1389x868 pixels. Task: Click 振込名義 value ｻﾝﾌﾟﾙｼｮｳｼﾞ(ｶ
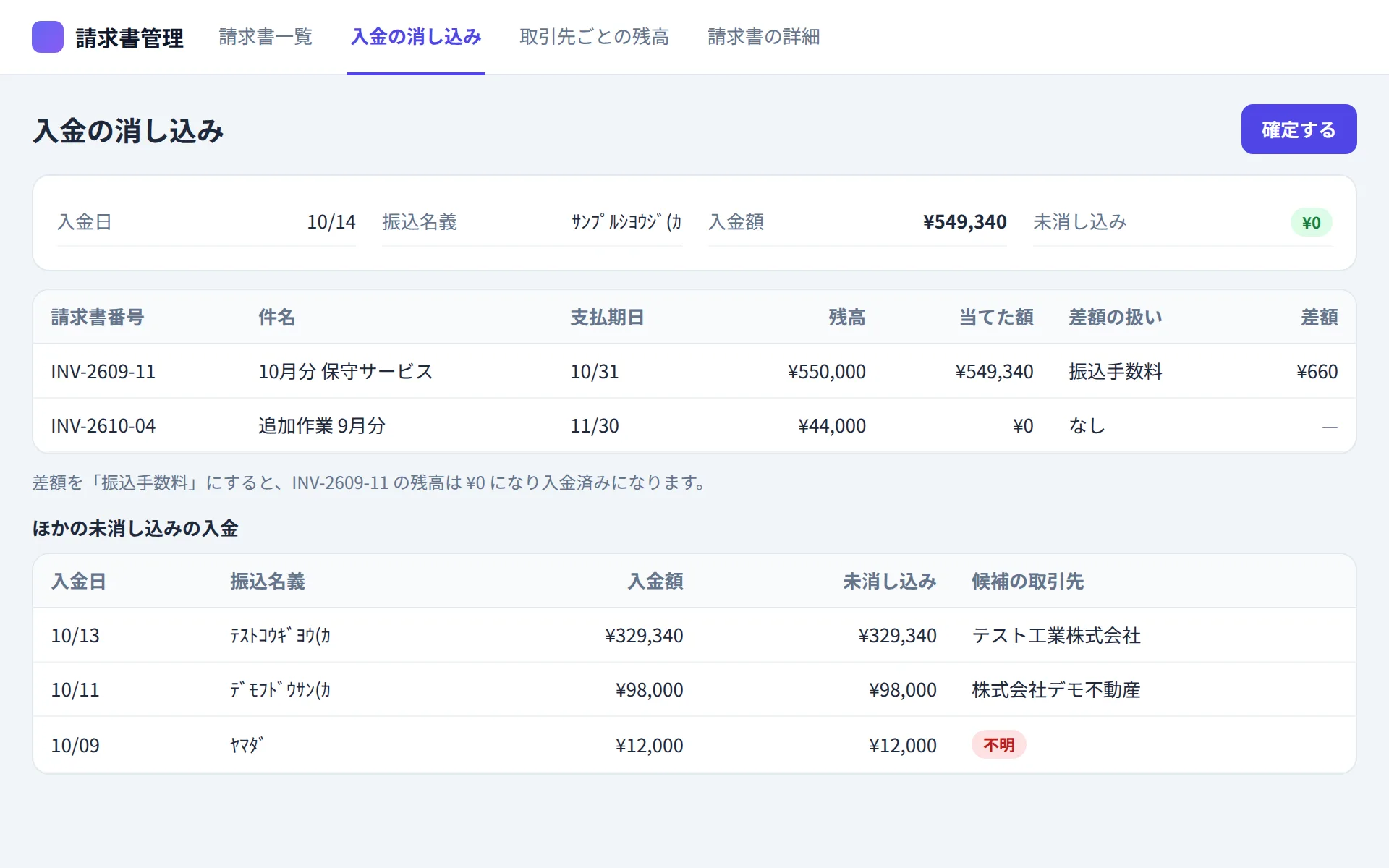click(626, 222)
